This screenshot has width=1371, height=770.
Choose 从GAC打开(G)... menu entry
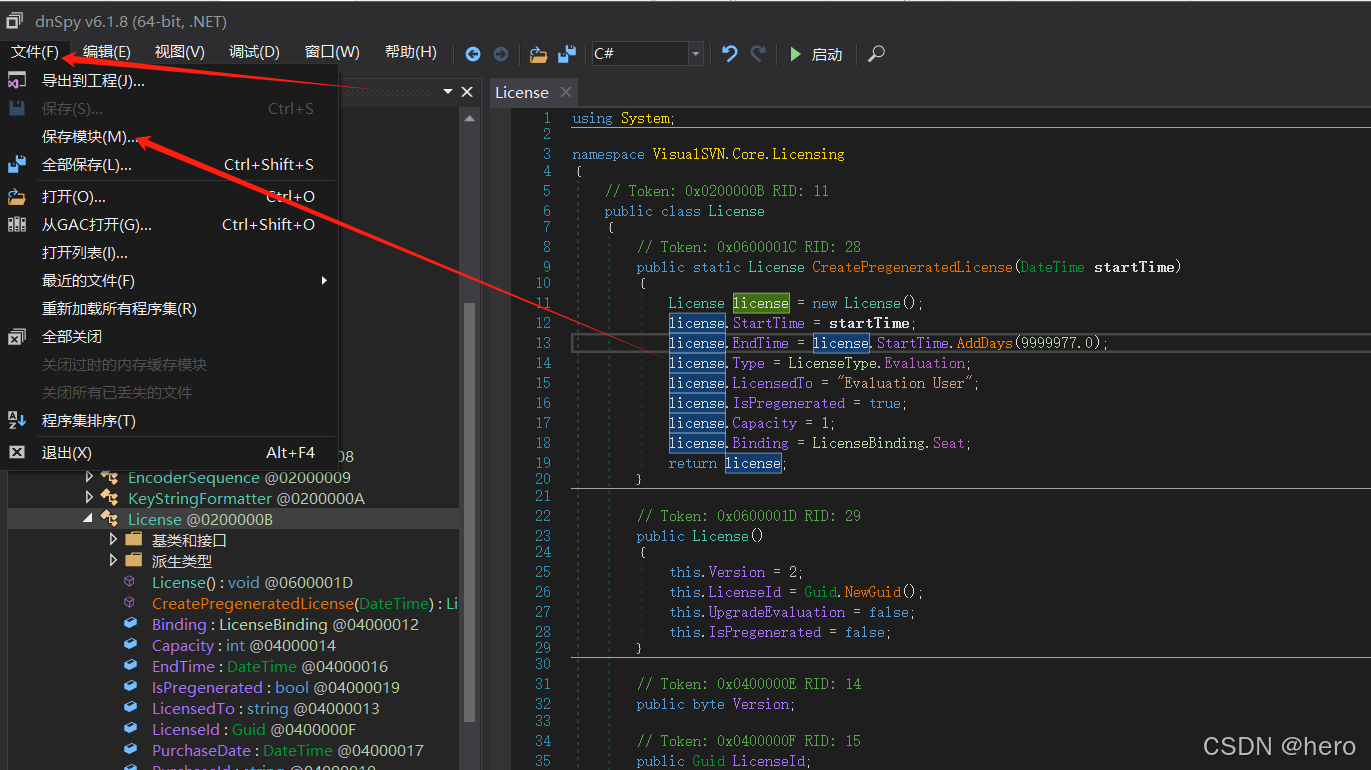pos(170,225)
